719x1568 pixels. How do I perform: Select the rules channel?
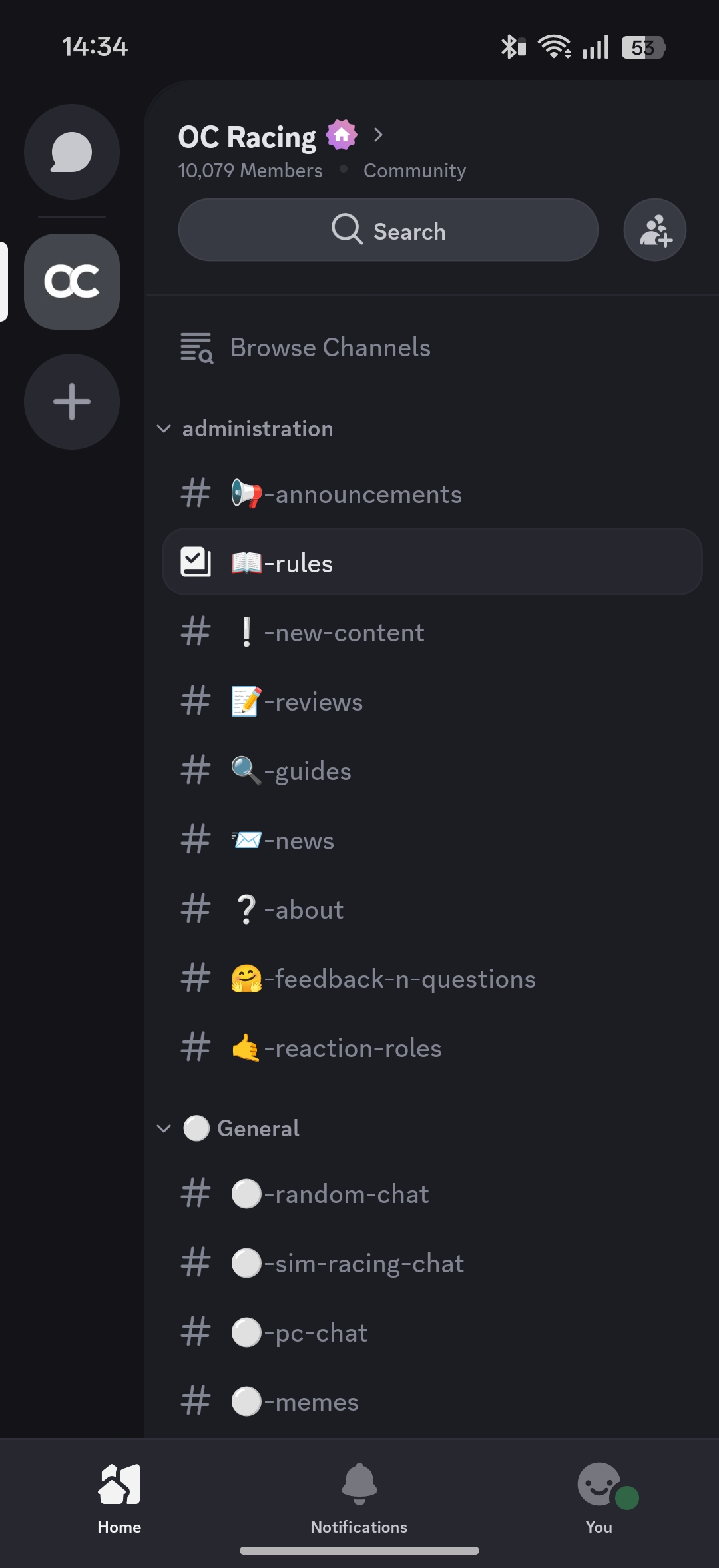[300, 563]
